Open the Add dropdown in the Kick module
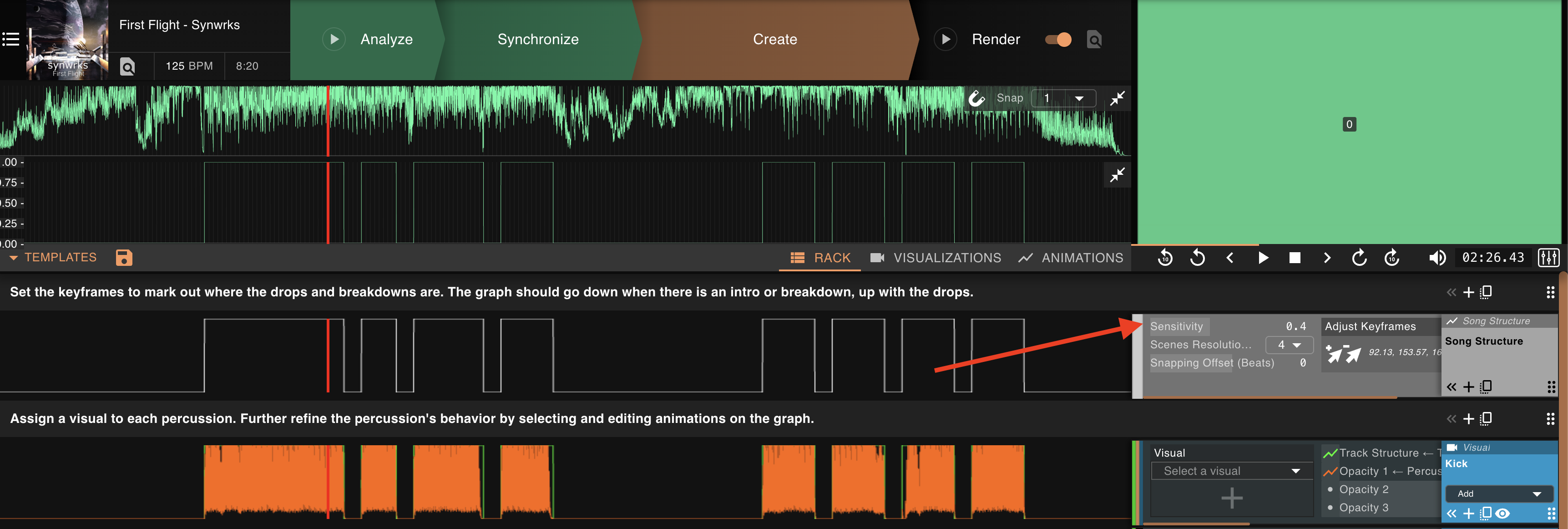This screenshot has height=529, width=1568. pyautogui.click(x=1499, y=494)
